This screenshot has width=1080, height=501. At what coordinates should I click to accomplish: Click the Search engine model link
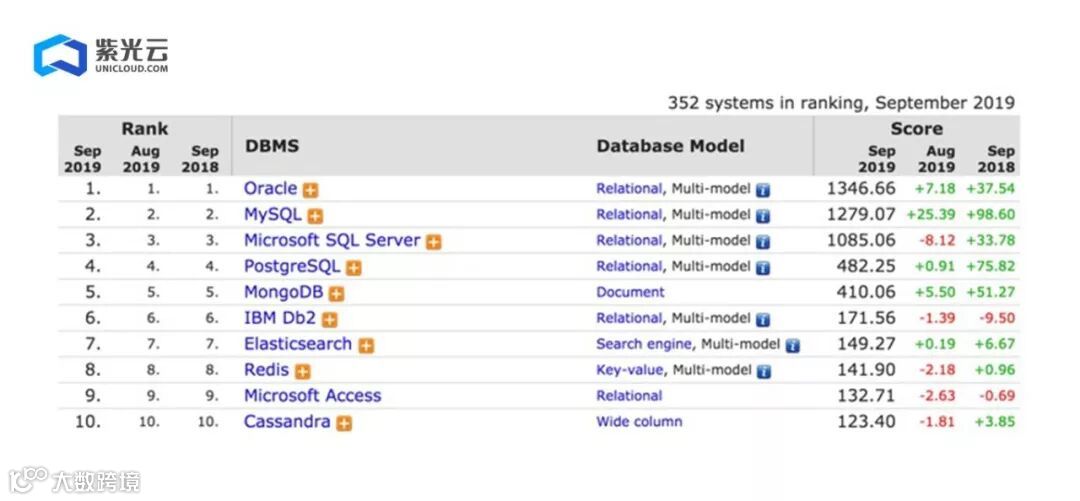643,345
